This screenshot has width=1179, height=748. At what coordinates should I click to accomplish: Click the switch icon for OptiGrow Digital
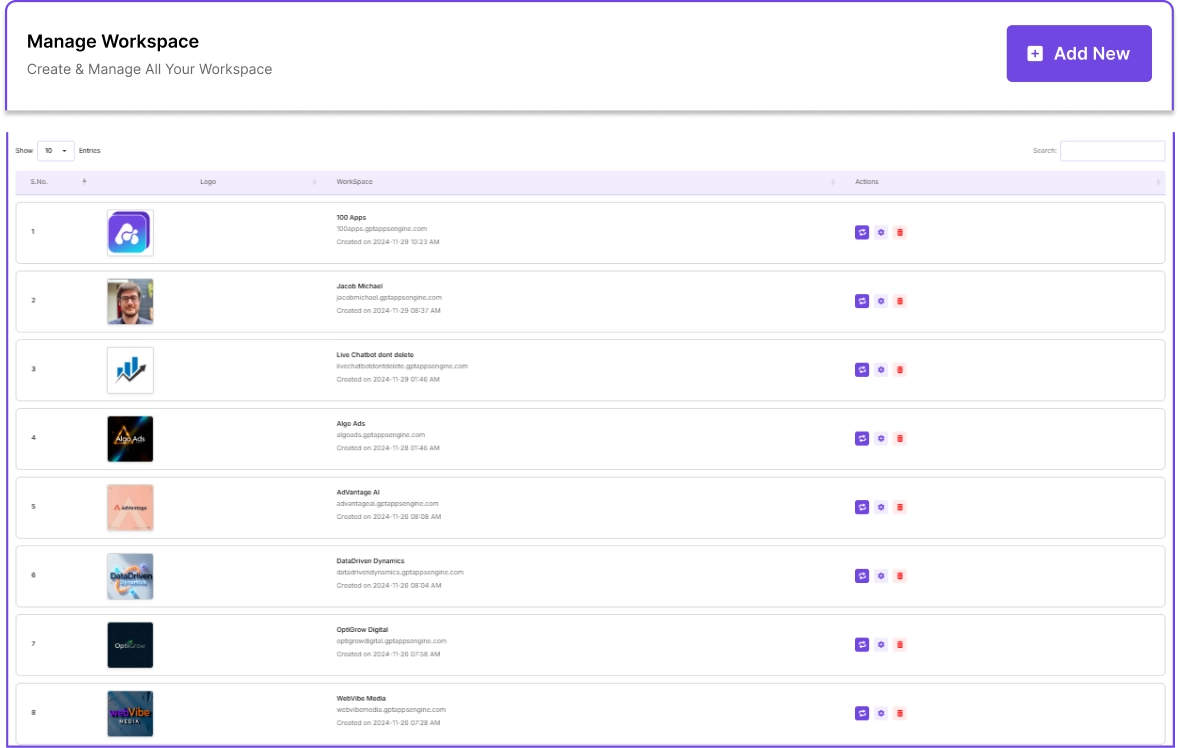point(862,645)
